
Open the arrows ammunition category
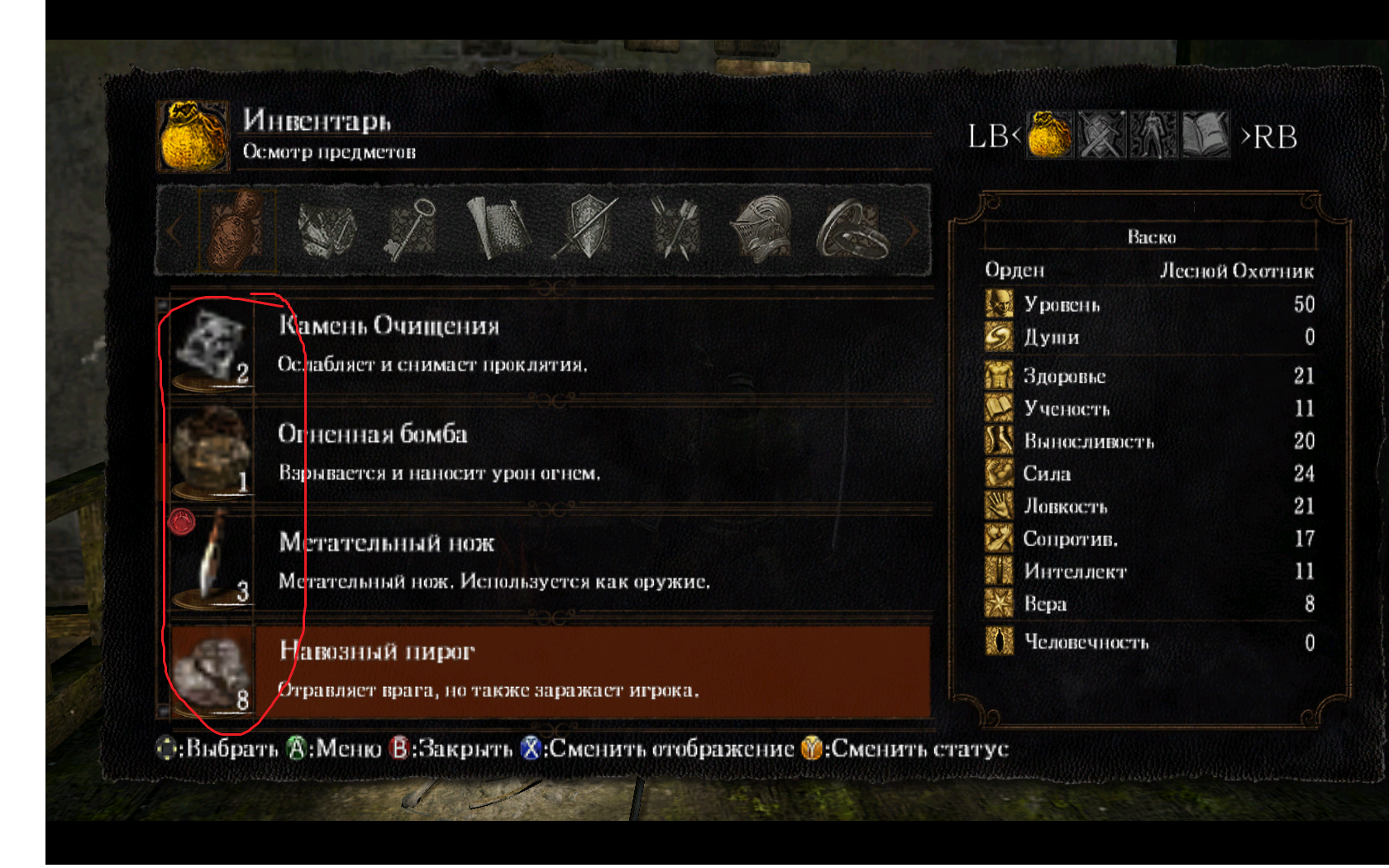(x=675, y=229)
